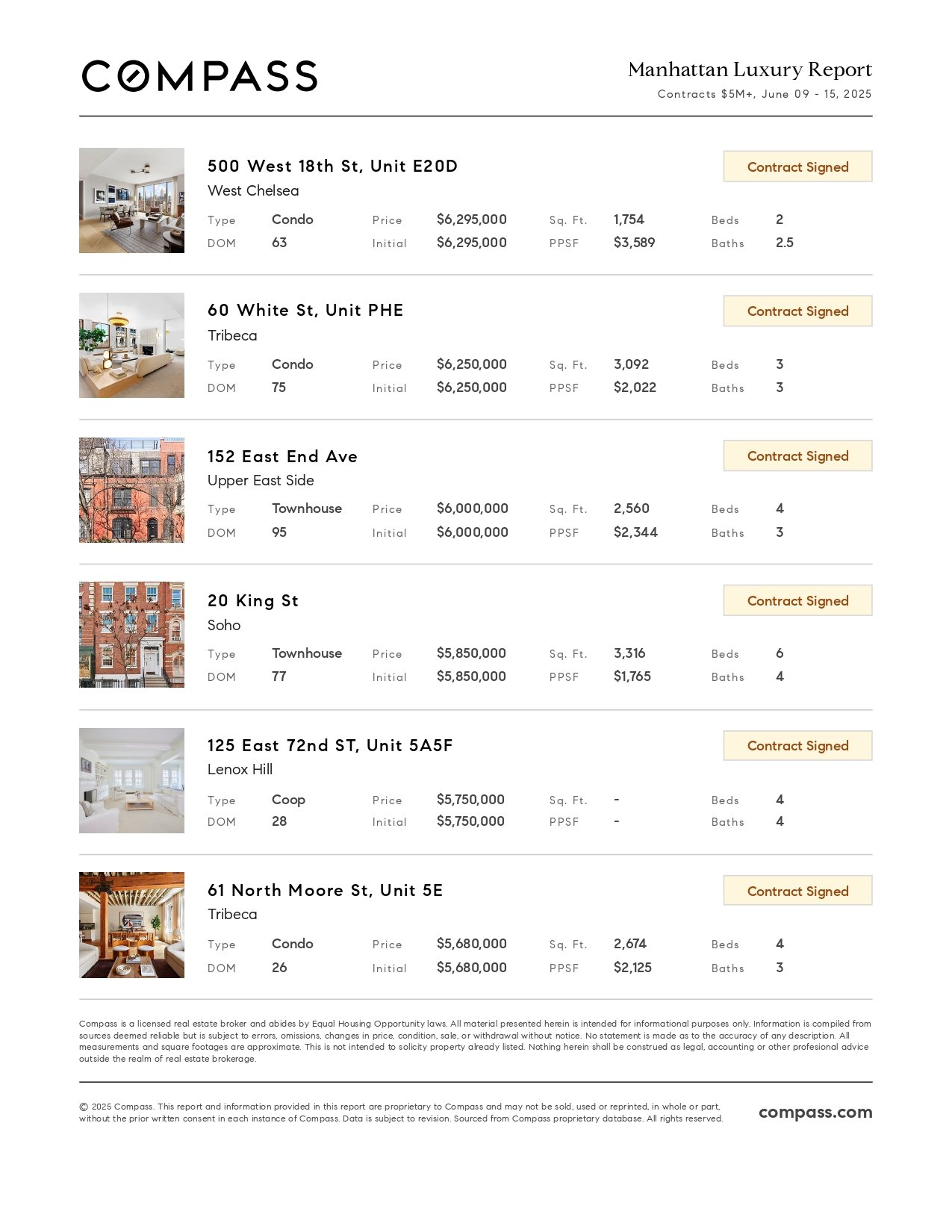Select the 500 West 18th St, Unit E20D title

coord(332,166)
